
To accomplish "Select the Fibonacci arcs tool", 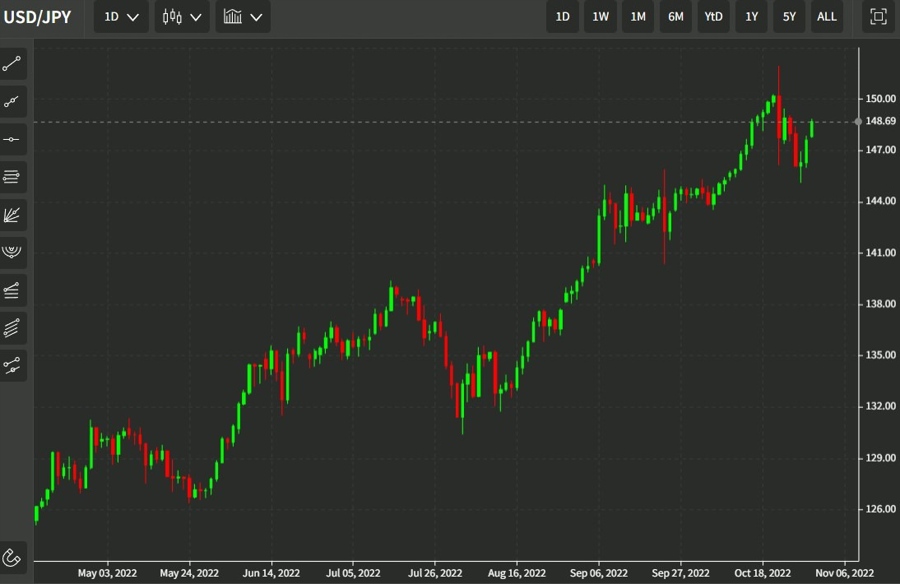I will [12, 253].
